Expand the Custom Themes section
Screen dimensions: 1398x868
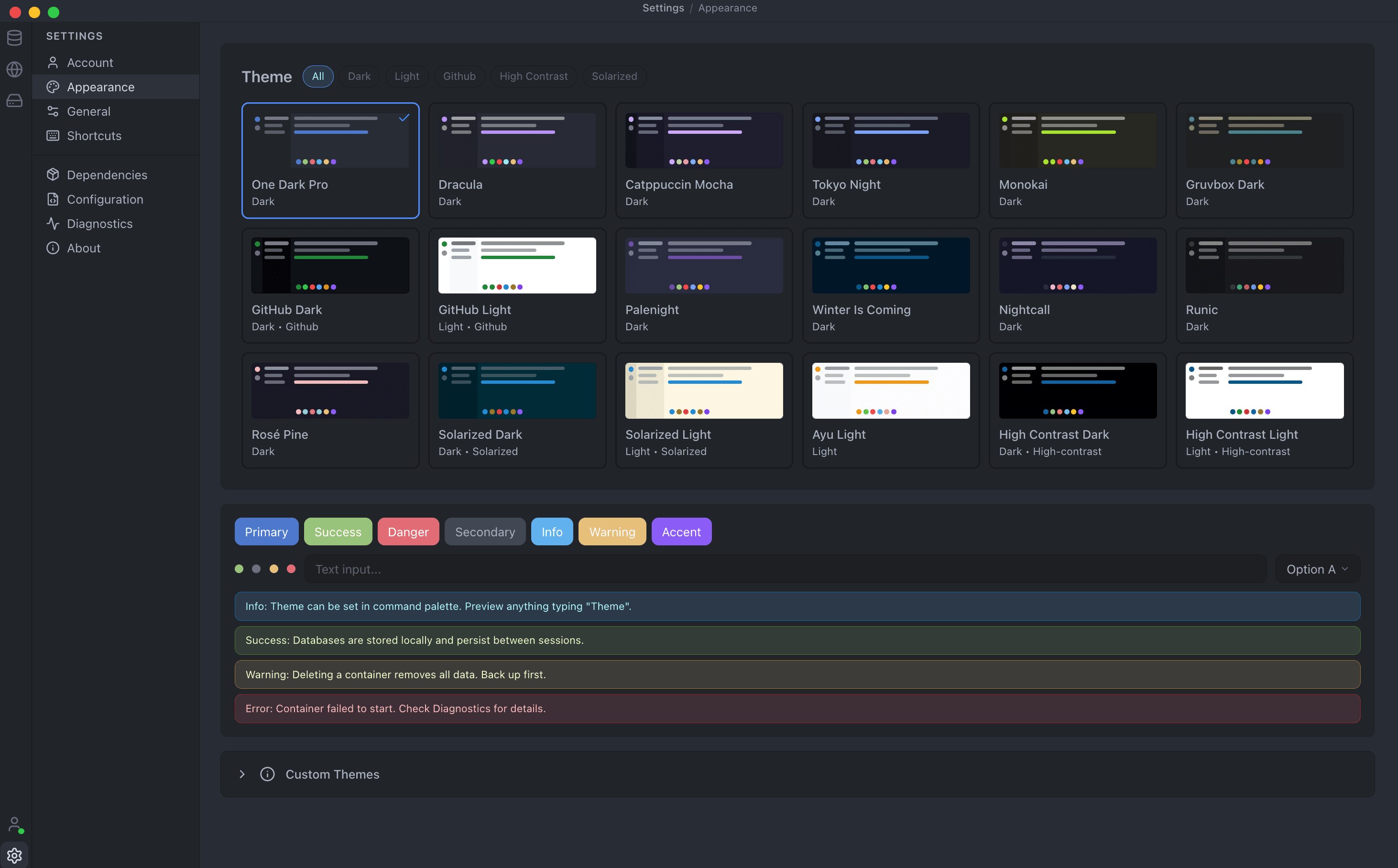[242, 774]
